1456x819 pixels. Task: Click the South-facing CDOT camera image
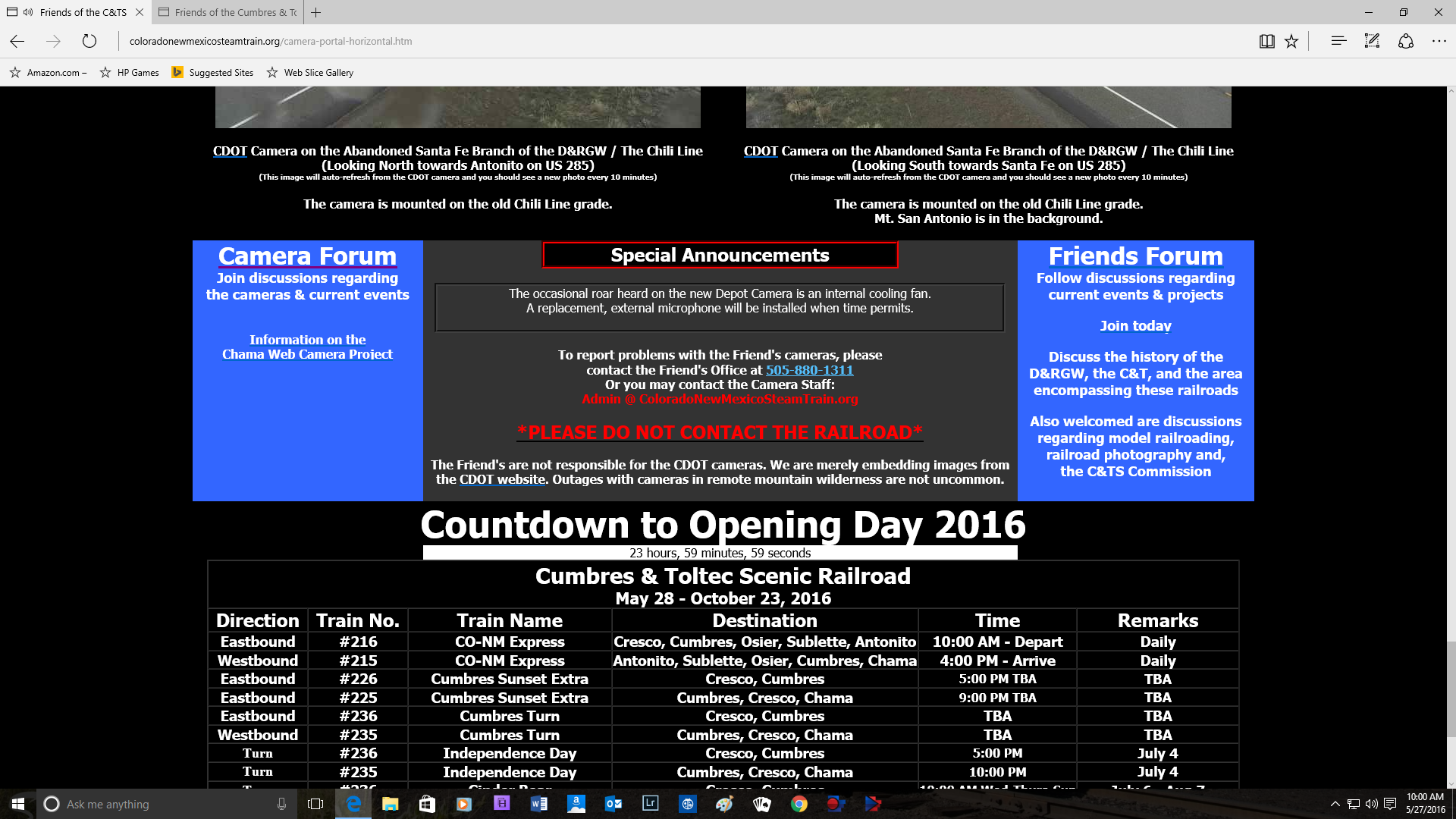[988, 107]
